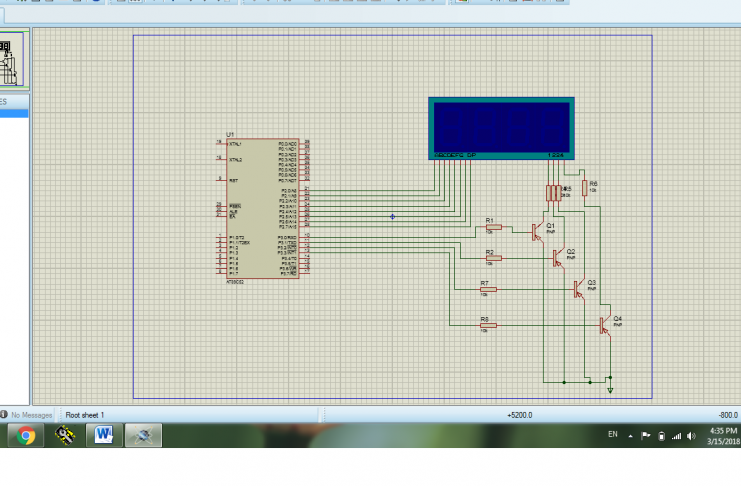Select resistor R8 on the schematic
Screen dimensions: 741x486
[489, 325]
